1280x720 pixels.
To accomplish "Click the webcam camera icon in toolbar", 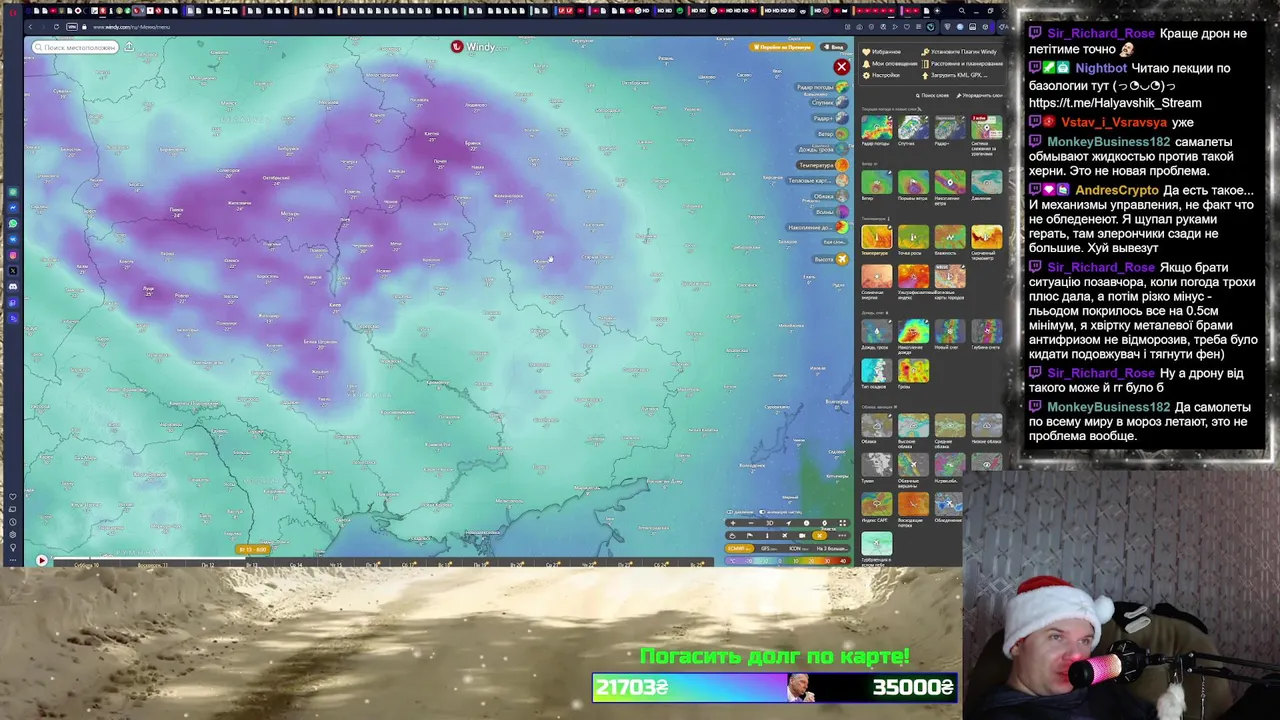I will (802, 536).
